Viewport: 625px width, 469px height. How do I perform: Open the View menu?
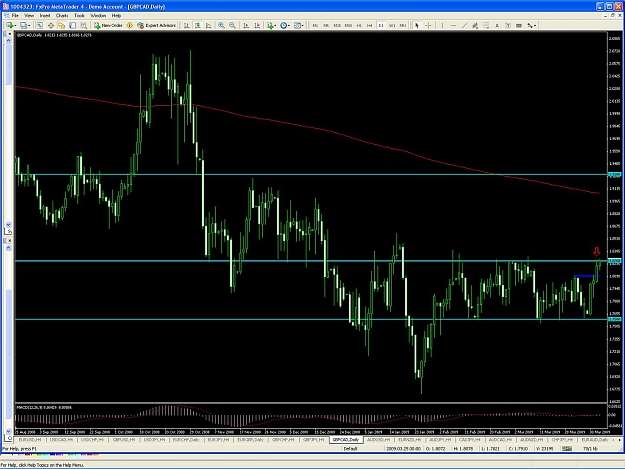pyautogui.click(x=29, y=16)
